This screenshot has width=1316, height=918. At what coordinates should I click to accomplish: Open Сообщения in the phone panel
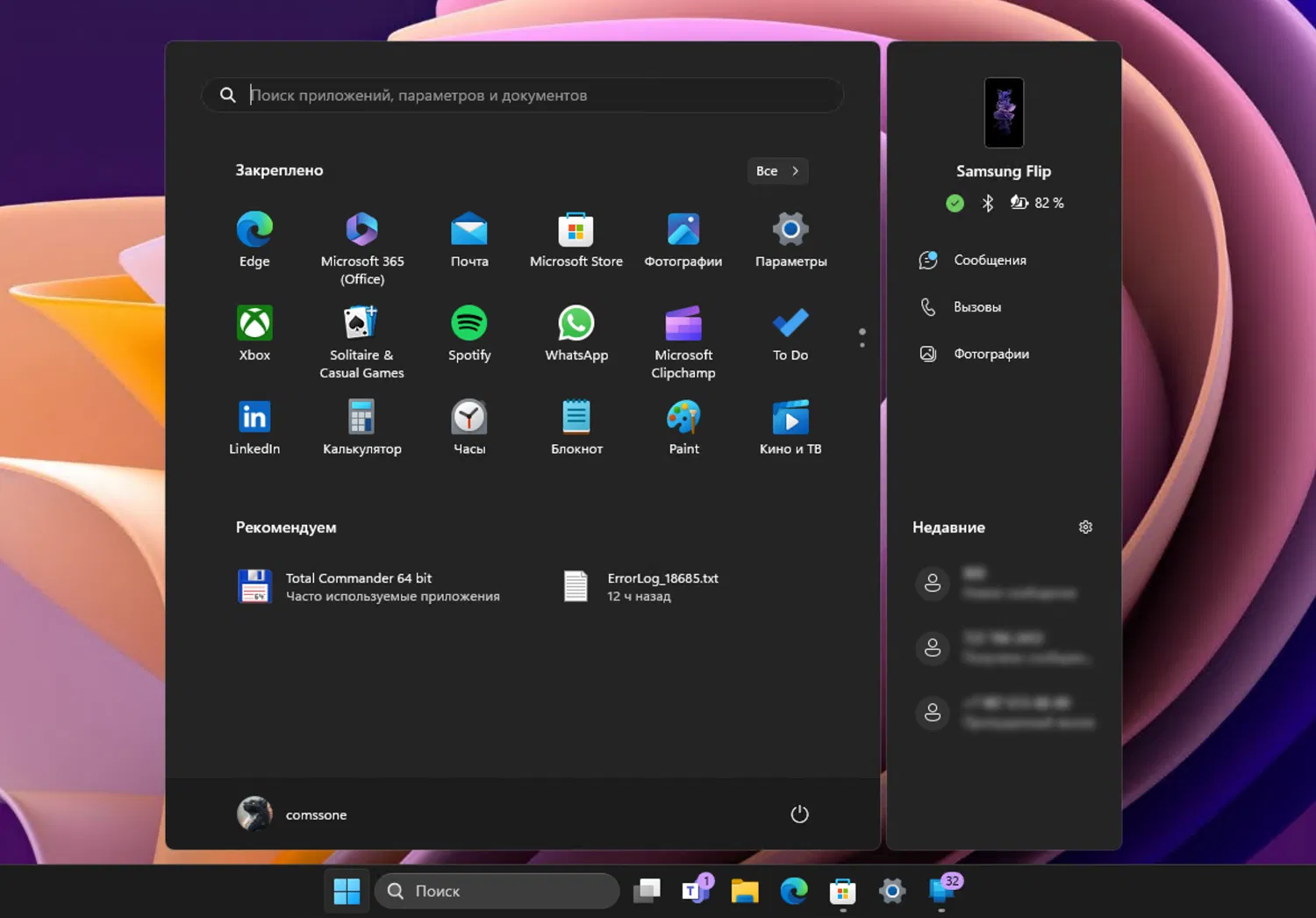(974, 260)
